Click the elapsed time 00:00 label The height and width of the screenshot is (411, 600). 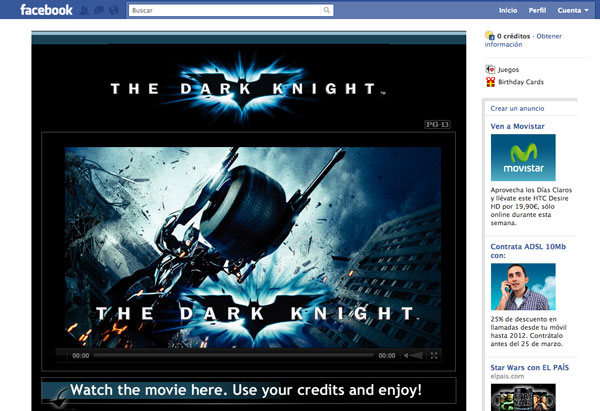[81, 356]
